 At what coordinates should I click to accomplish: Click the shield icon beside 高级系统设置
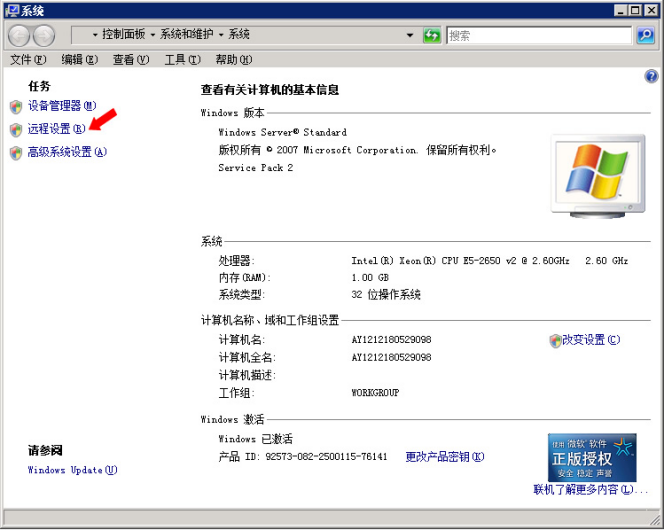[15, 153]
